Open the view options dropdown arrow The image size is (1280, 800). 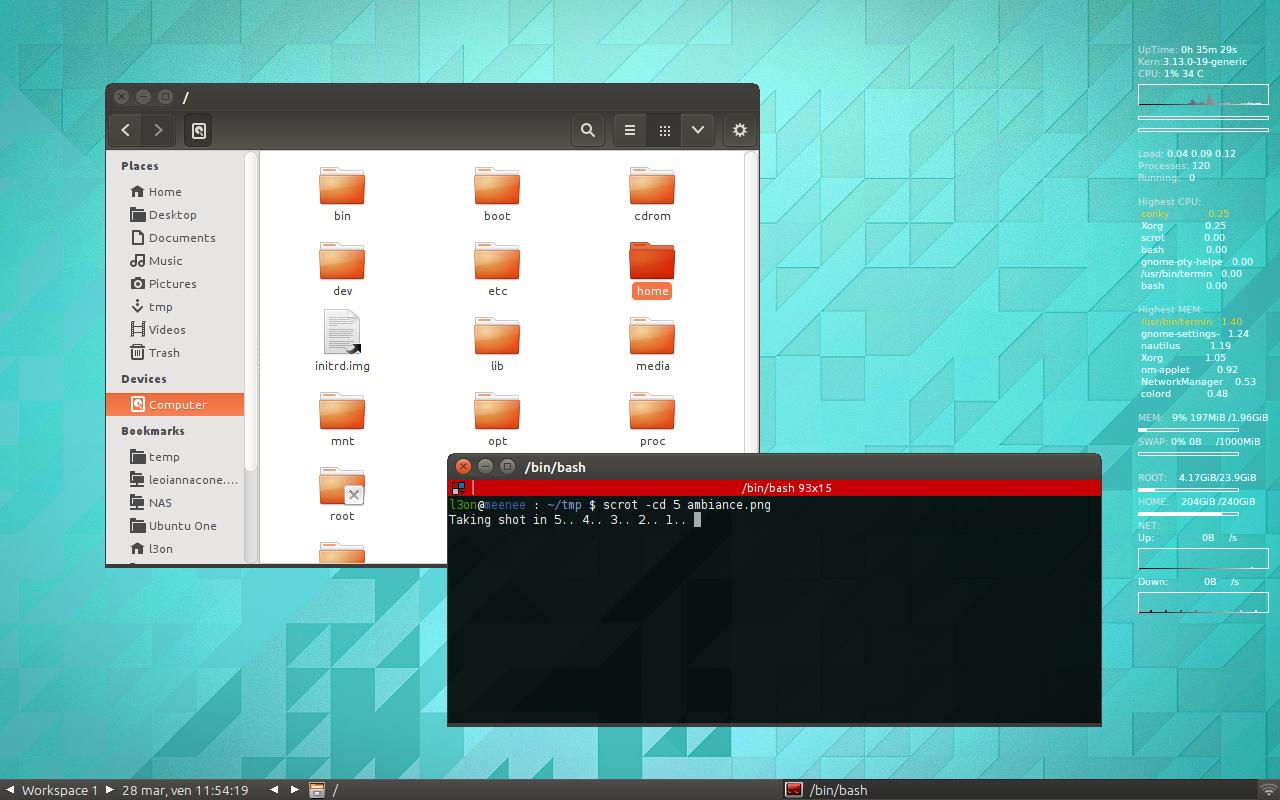(x=698, y=130)
